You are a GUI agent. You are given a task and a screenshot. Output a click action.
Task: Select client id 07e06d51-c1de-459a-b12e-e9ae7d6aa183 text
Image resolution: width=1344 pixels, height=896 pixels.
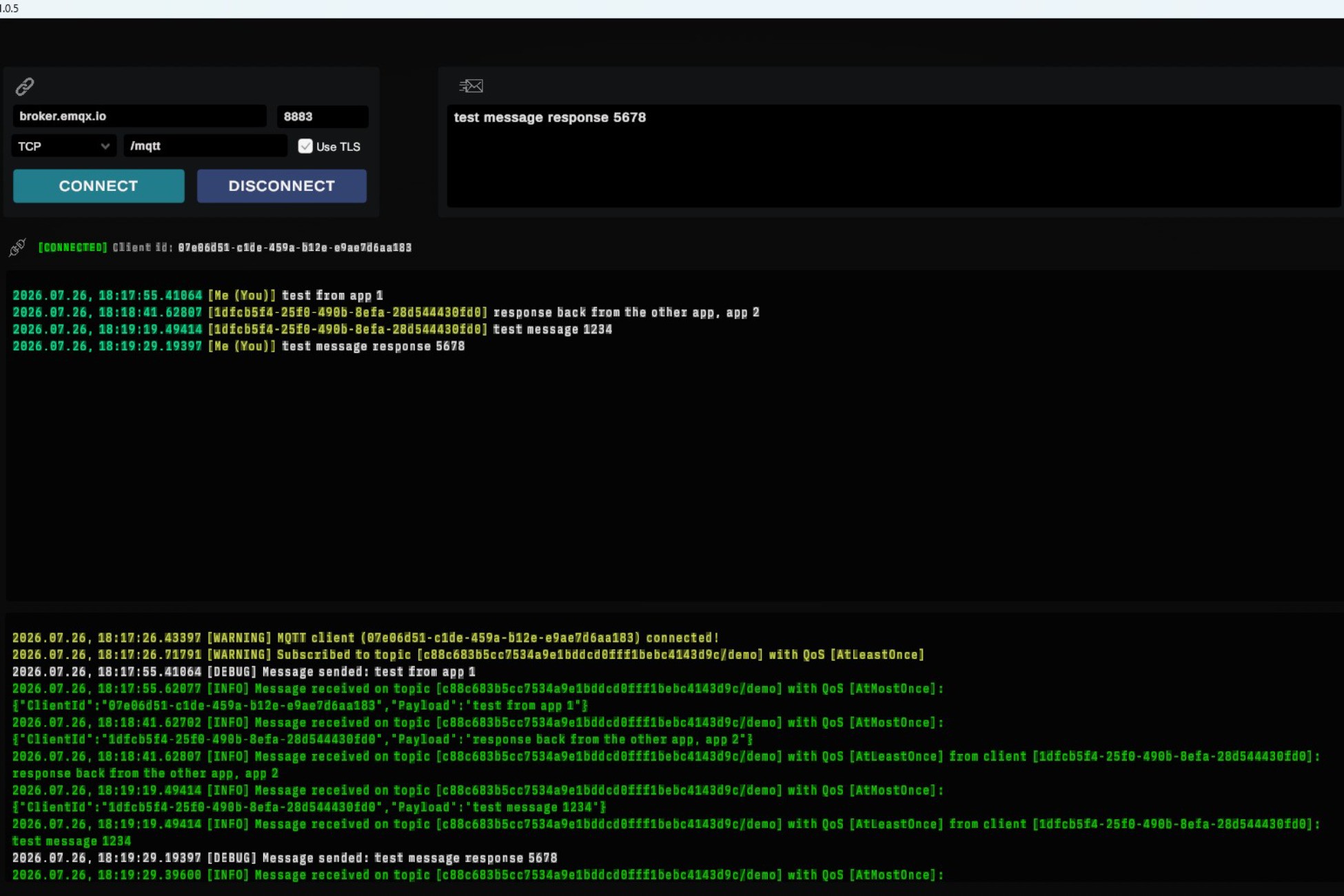294,247
